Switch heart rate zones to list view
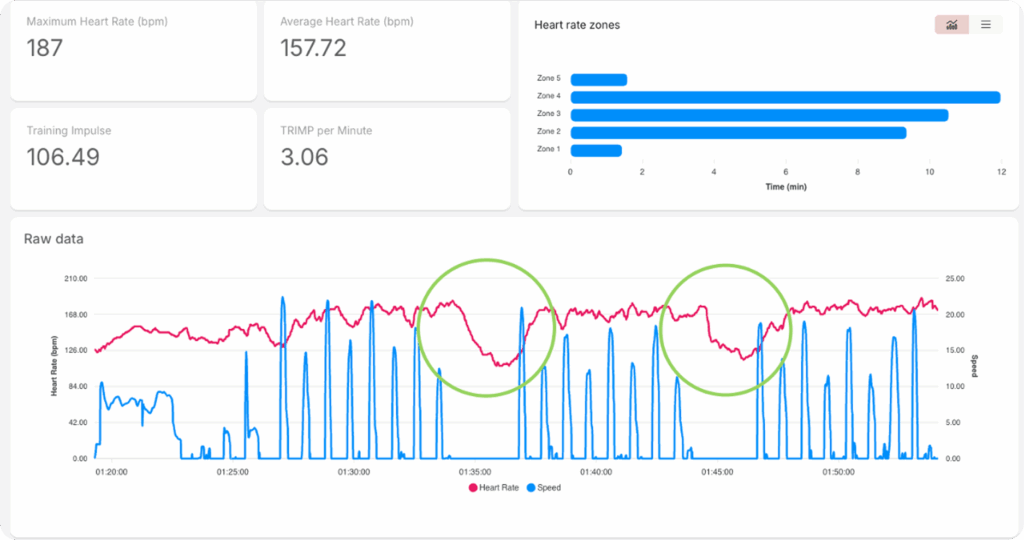This screenshot has width=1024, height=540. tap(985, 25)
